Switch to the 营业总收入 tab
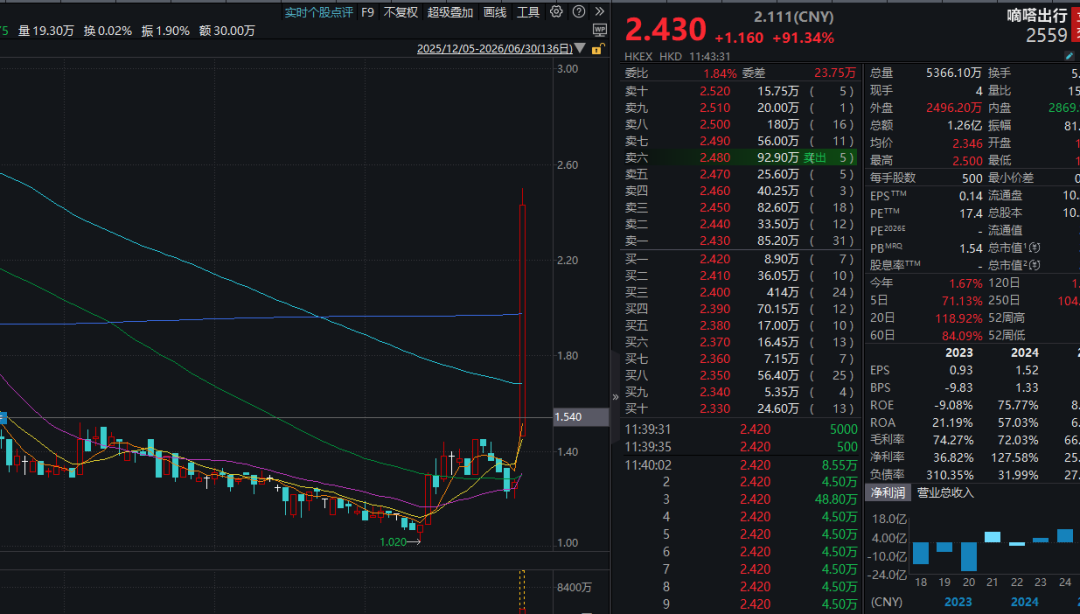 (x=946, y=493)
